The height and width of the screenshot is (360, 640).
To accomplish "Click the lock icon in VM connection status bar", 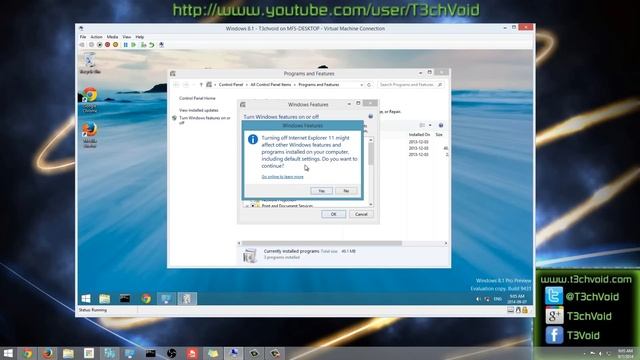I will [525, 310].
